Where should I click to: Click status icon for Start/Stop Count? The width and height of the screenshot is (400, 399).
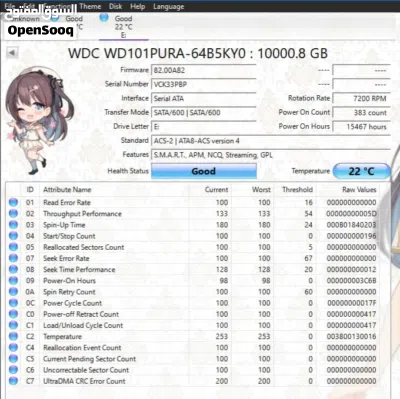click(x=13, y=236)
